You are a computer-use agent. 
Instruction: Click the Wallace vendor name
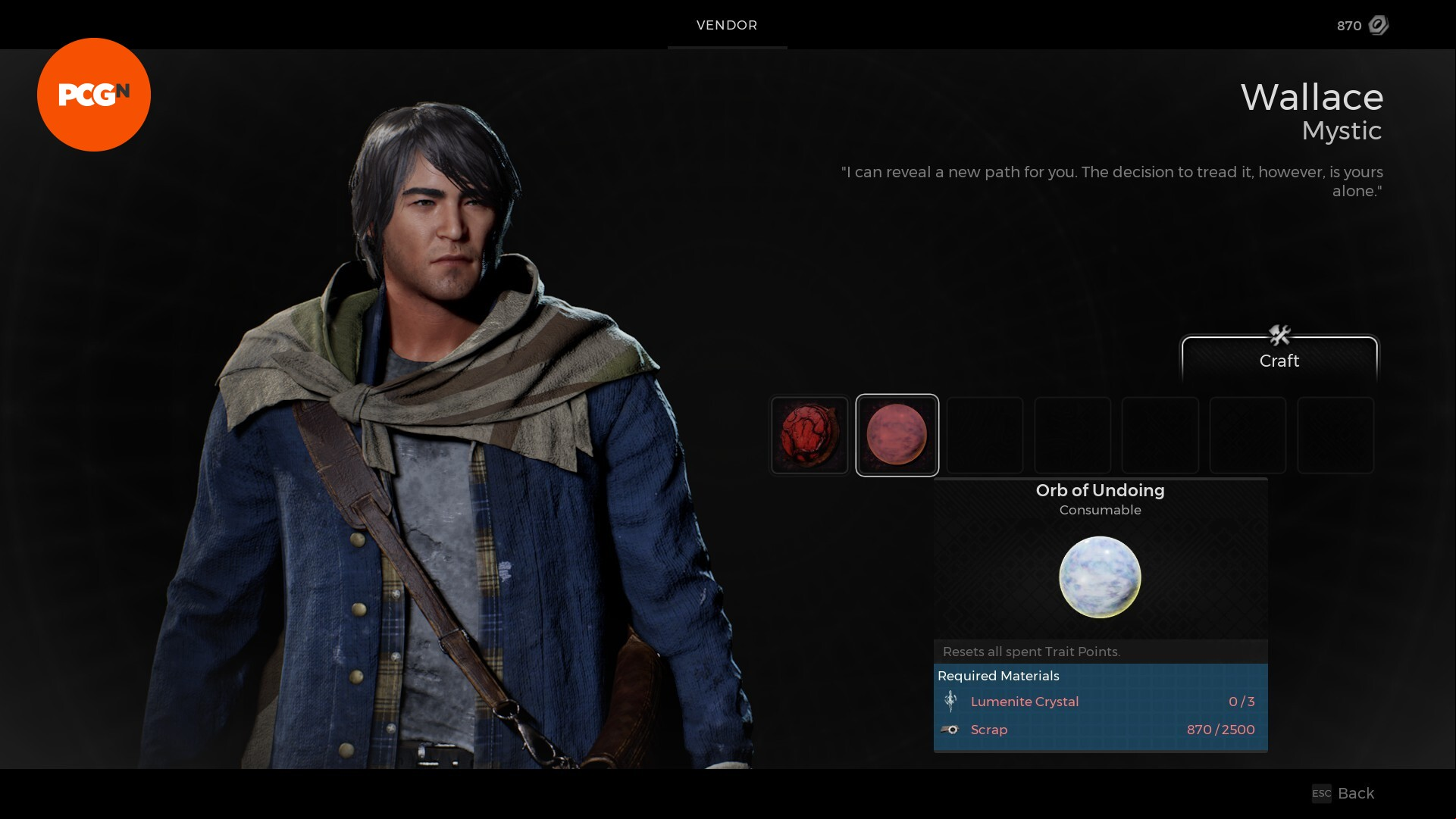point(1312,97)
